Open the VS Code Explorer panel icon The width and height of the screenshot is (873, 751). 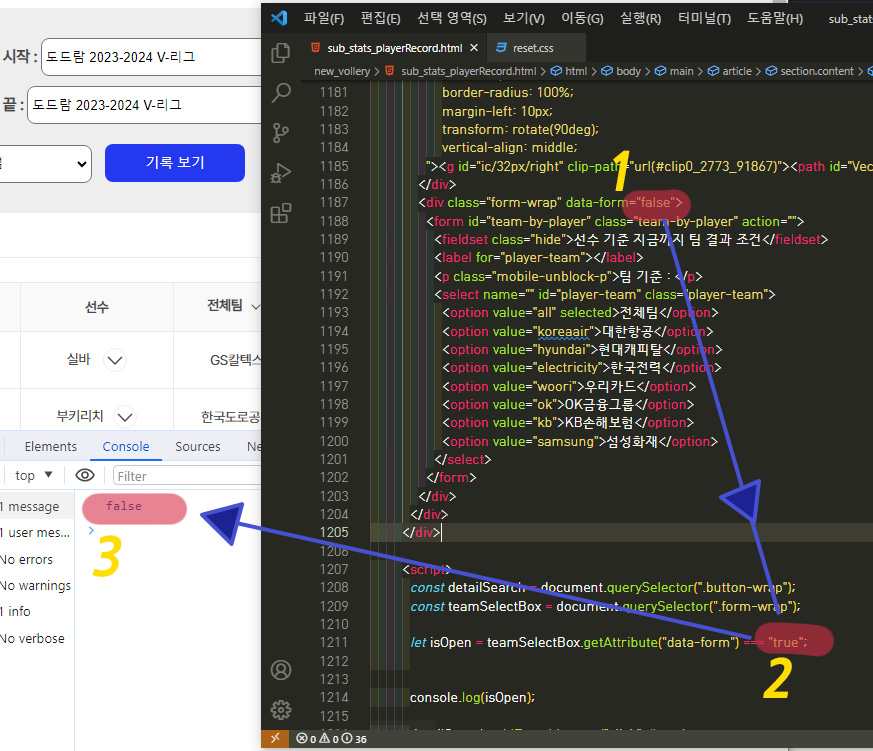point(281,53)
